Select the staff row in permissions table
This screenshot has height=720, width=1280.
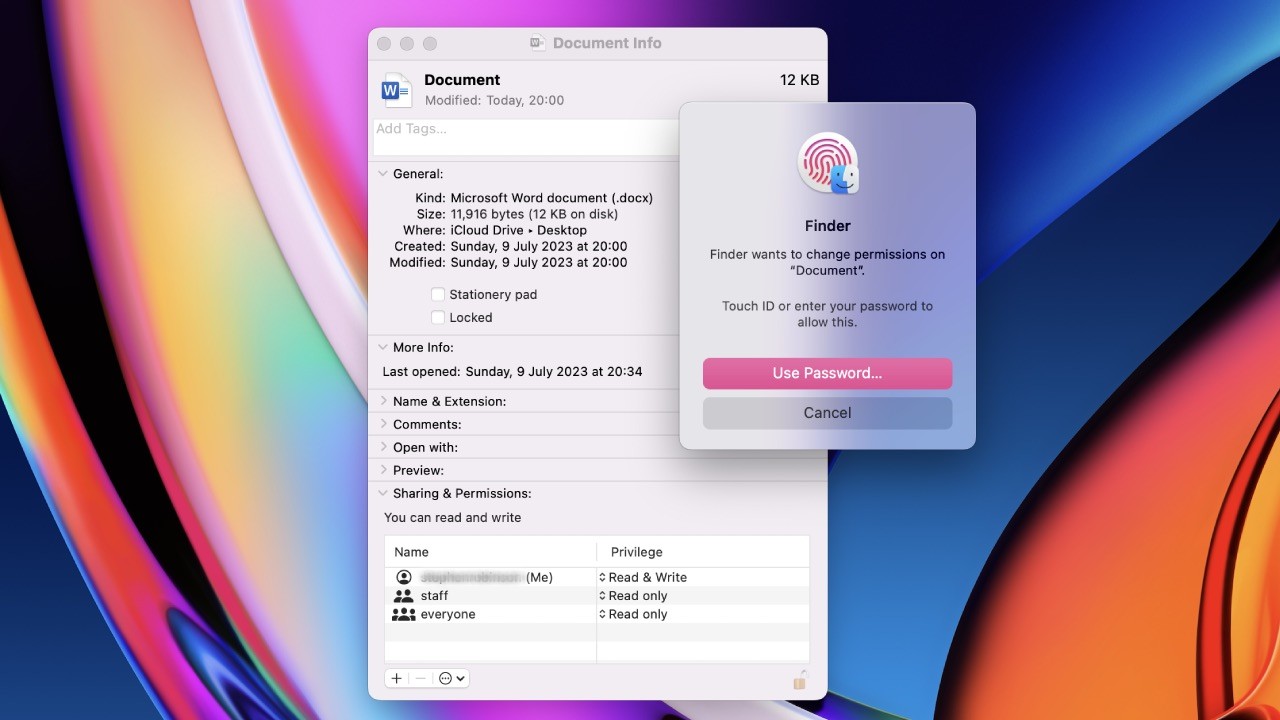tap(597, 596)
